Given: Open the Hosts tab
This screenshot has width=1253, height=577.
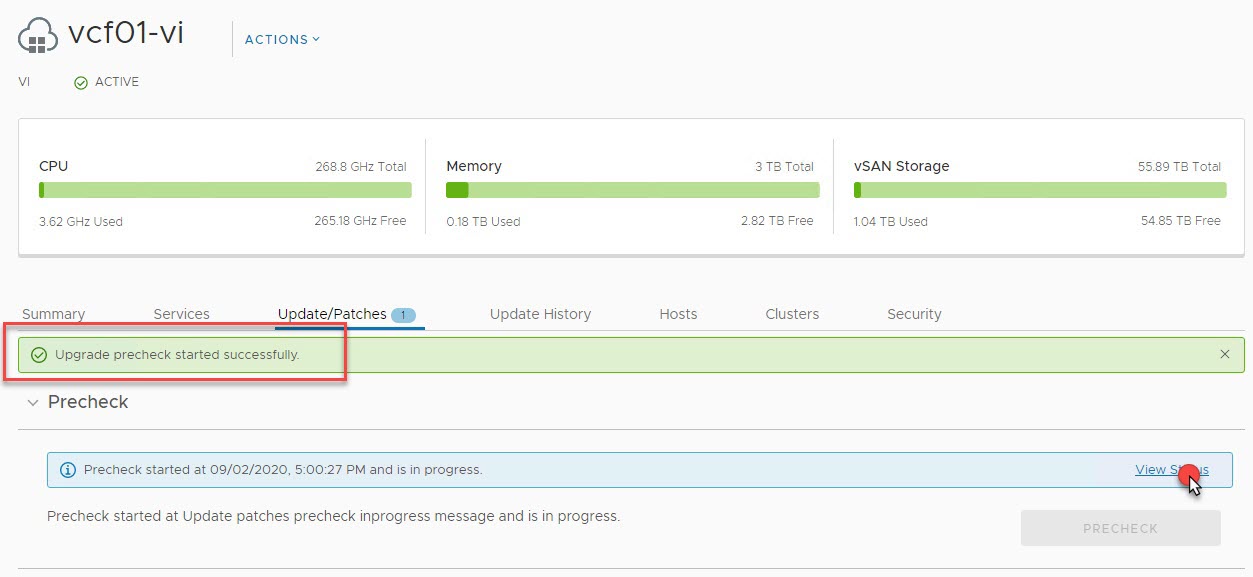Looking at the screenshot, I should (x=678, y=314).
